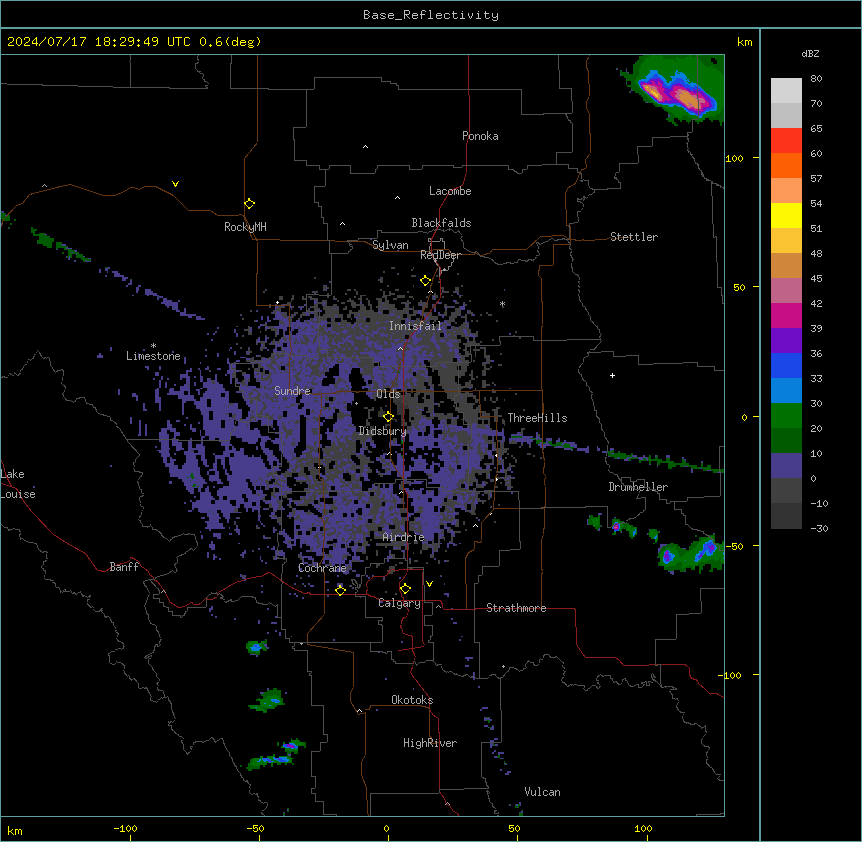Click the -50 tick on the right axis
862x842 pixels.
click(734, 546)
